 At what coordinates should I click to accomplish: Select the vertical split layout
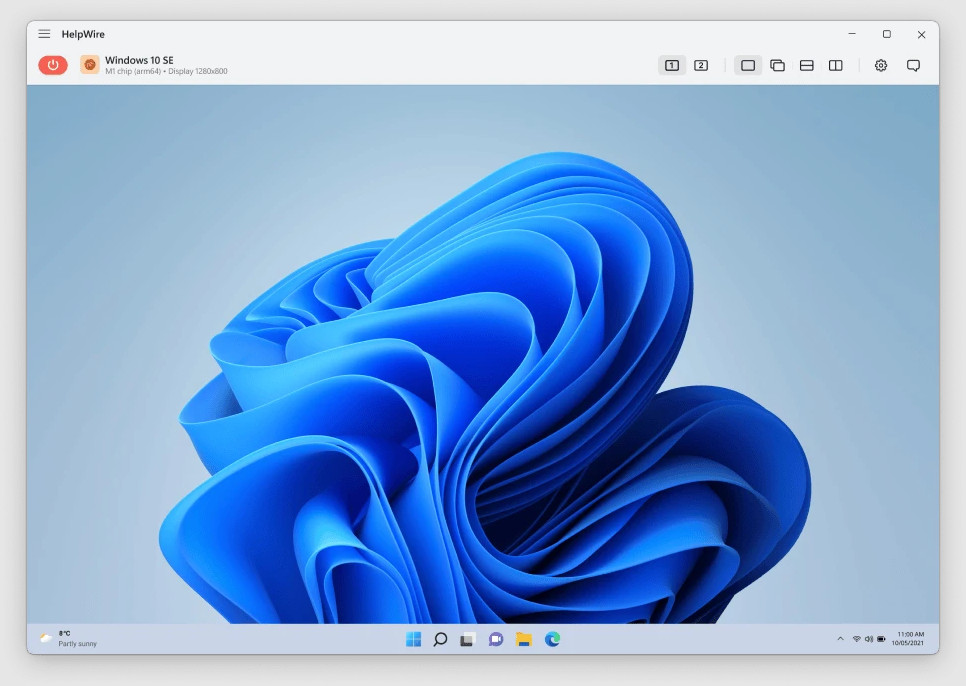pos(835,65)
